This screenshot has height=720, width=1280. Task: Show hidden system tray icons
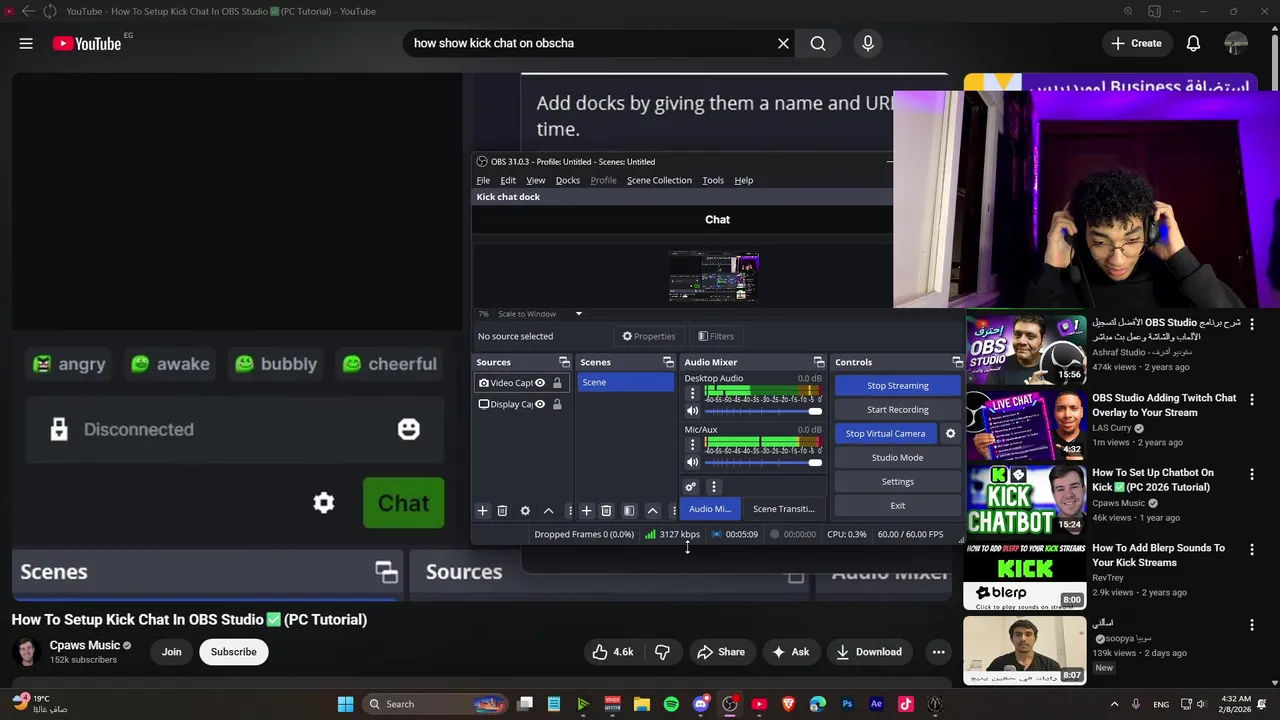click(x=1114, y=704)
